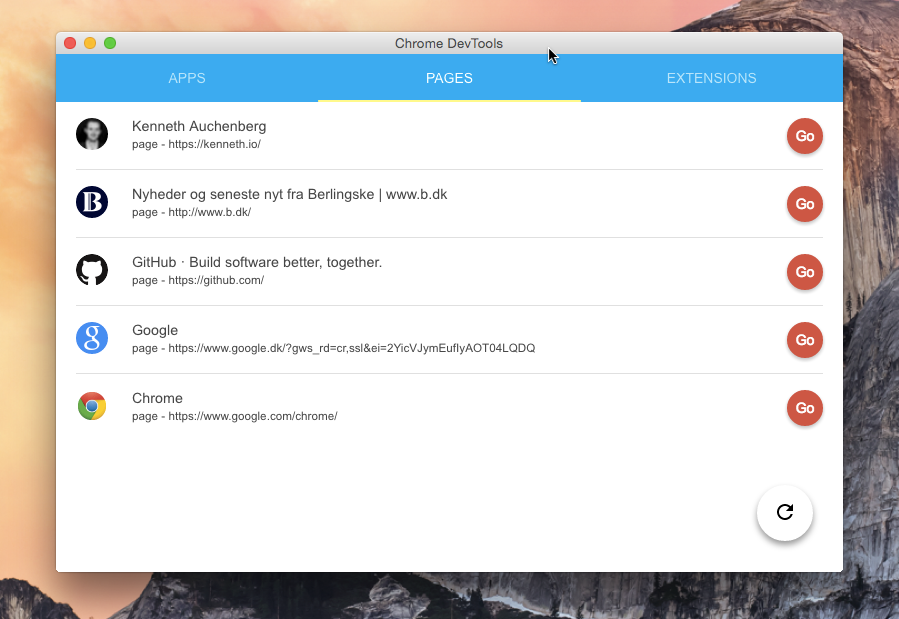Click the google.dk gws_rd URL text
Viewport: 899px width, 619px height.
[351, 348]
